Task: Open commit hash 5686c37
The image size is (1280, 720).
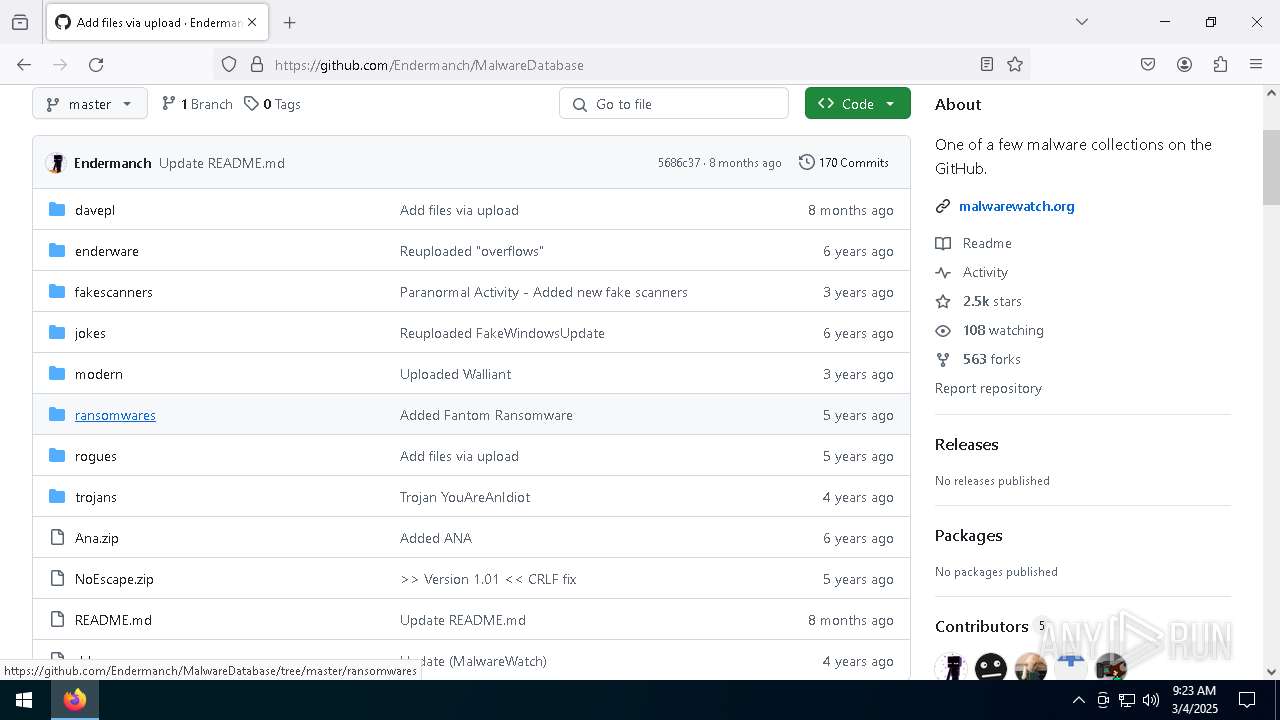Action: tap(679, 163)
